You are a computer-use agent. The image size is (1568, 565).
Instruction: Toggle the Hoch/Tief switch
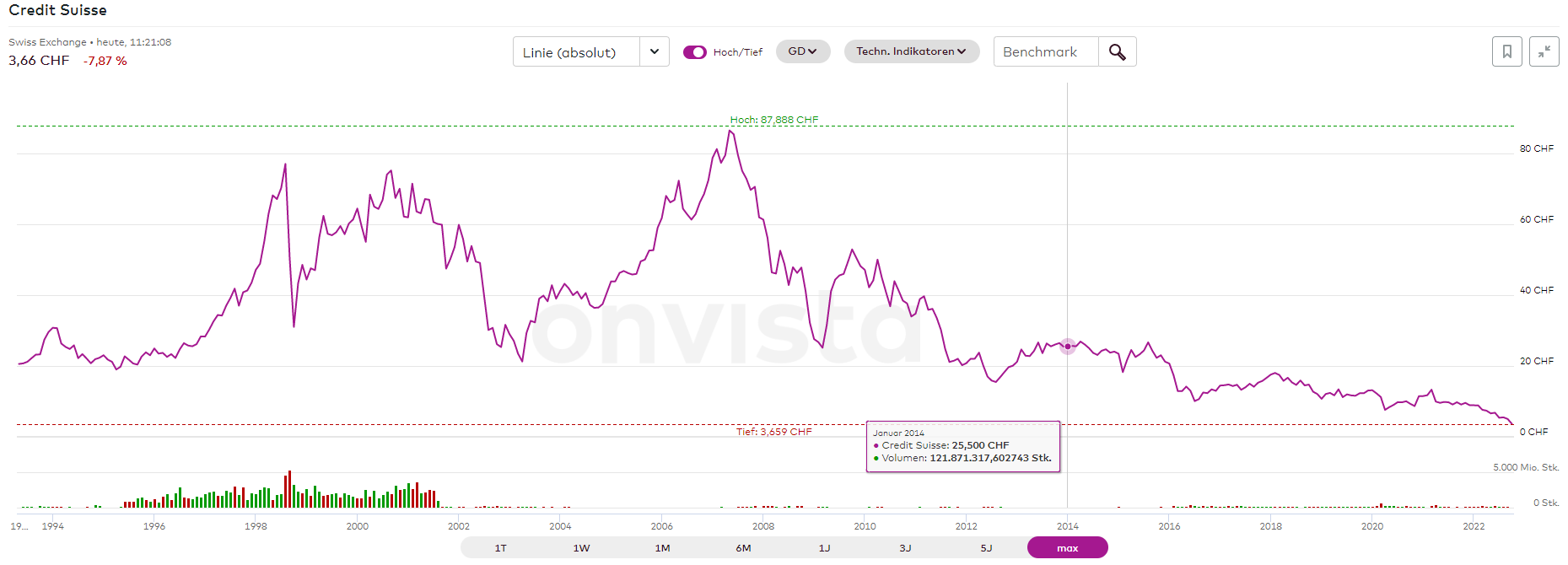tap(694, 52)
